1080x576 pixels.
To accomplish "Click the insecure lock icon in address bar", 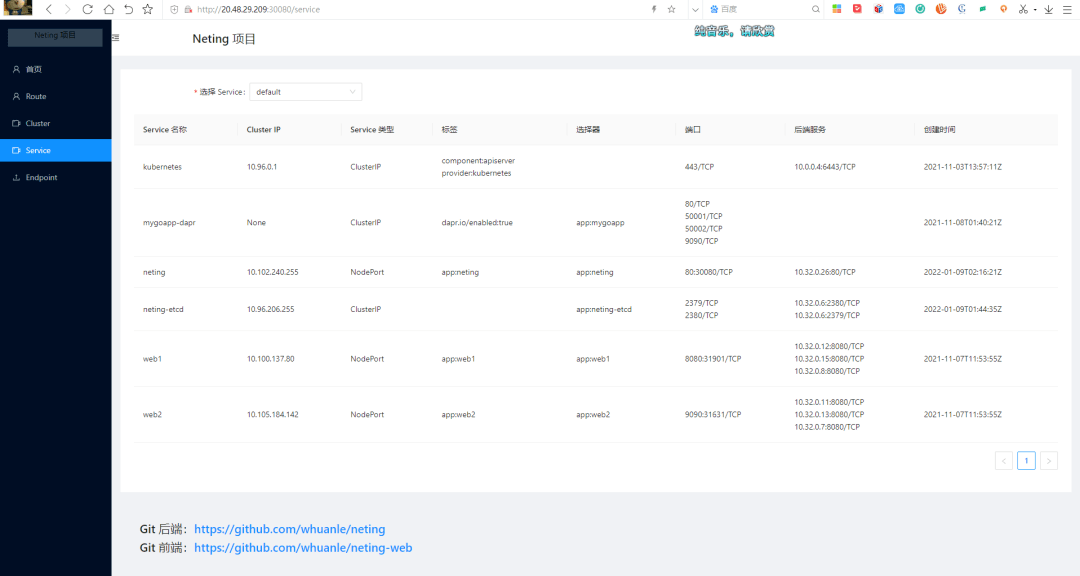I will click(188, 10).
